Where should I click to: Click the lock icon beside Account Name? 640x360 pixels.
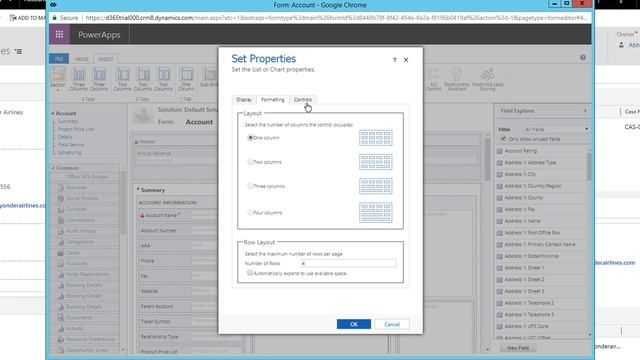tap(142, 216)
